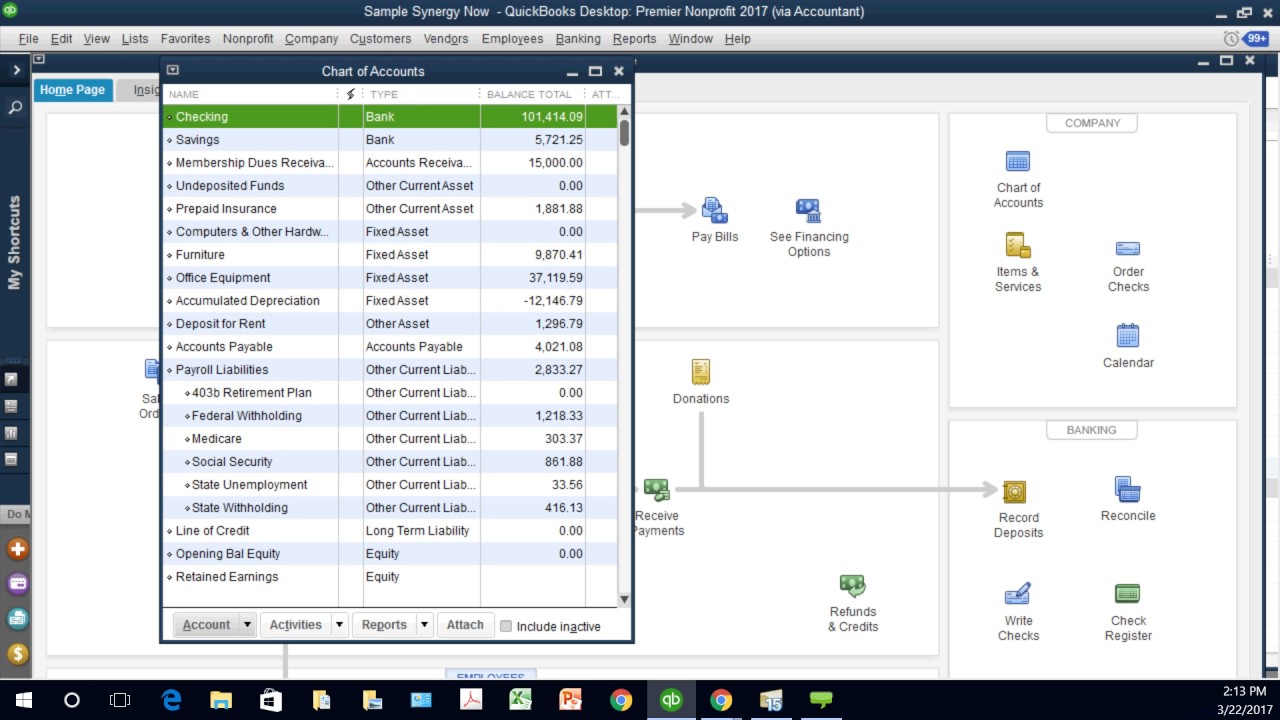The width and height of the screenshot is (1280, 720).
Task: Select the Checking account row
Action: click(x=390, y=117)
